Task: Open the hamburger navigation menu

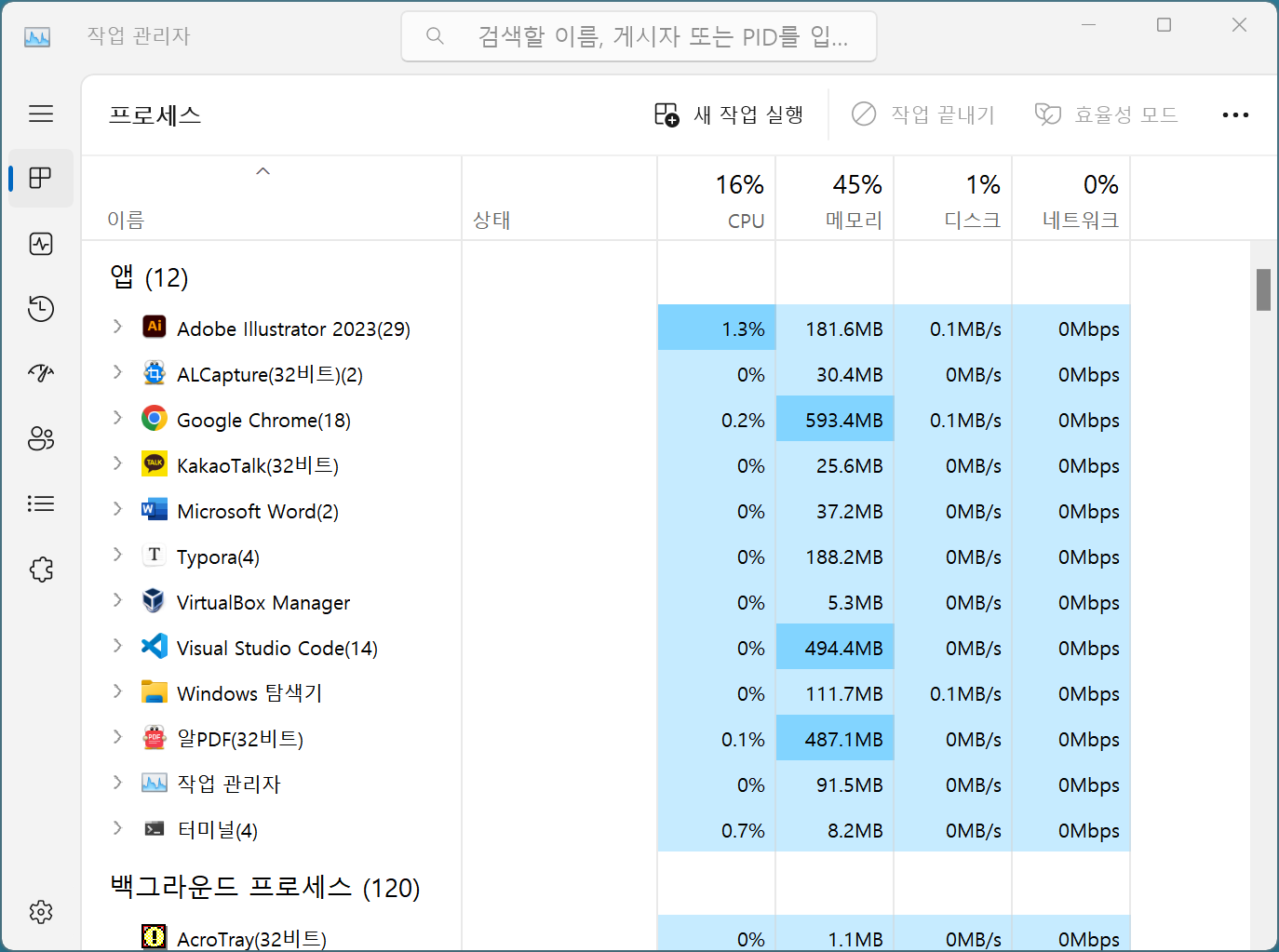Action: (41, 114)
